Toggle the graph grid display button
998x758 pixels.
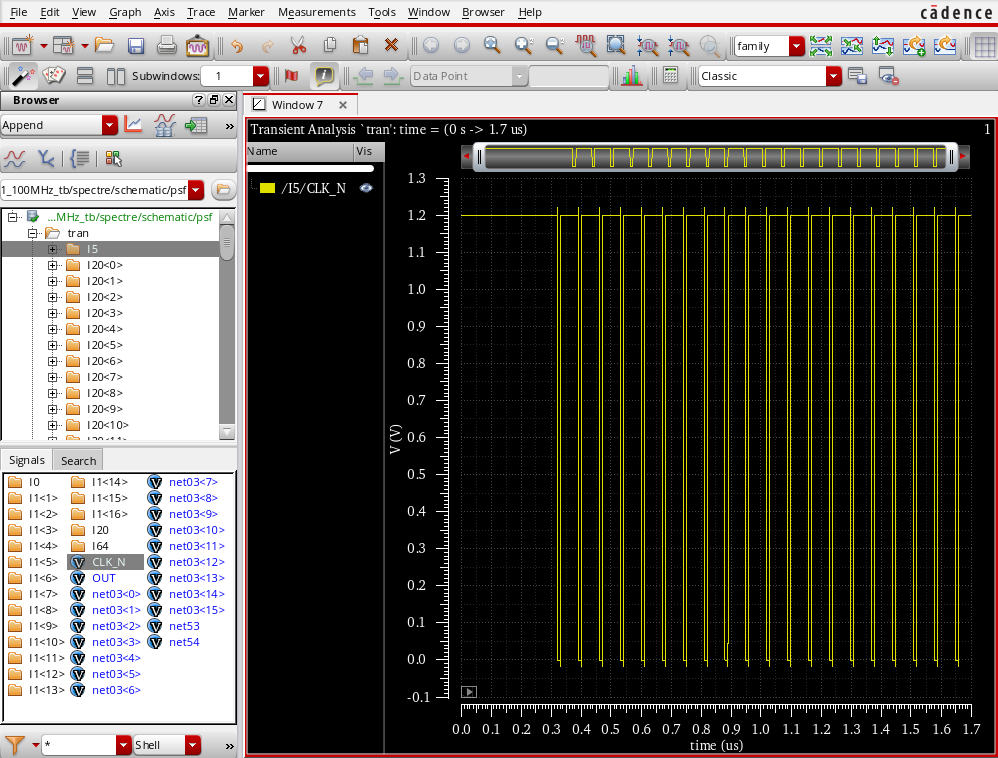tap(985, 46)
